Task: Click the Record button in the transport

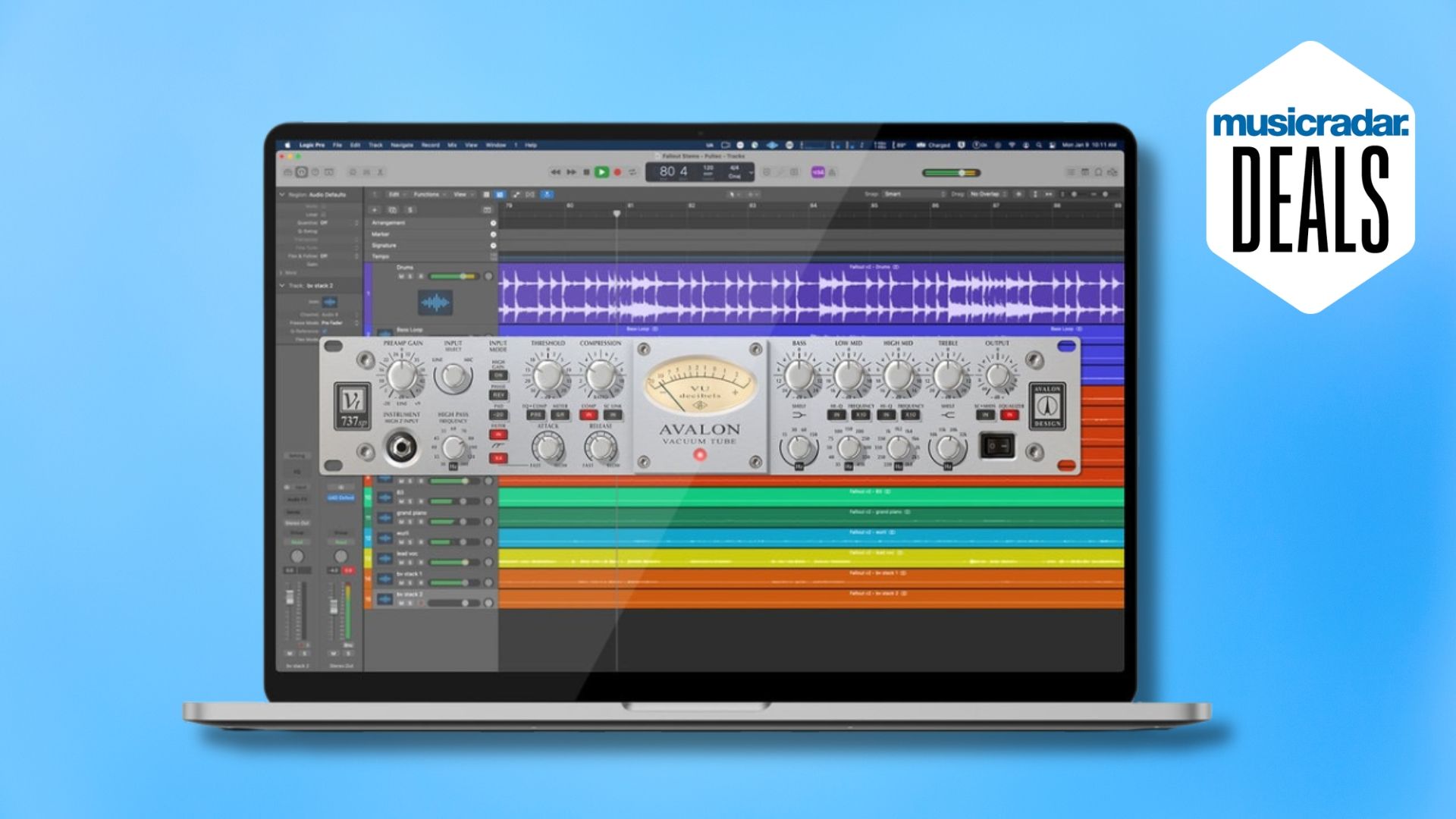Action: 617,172
